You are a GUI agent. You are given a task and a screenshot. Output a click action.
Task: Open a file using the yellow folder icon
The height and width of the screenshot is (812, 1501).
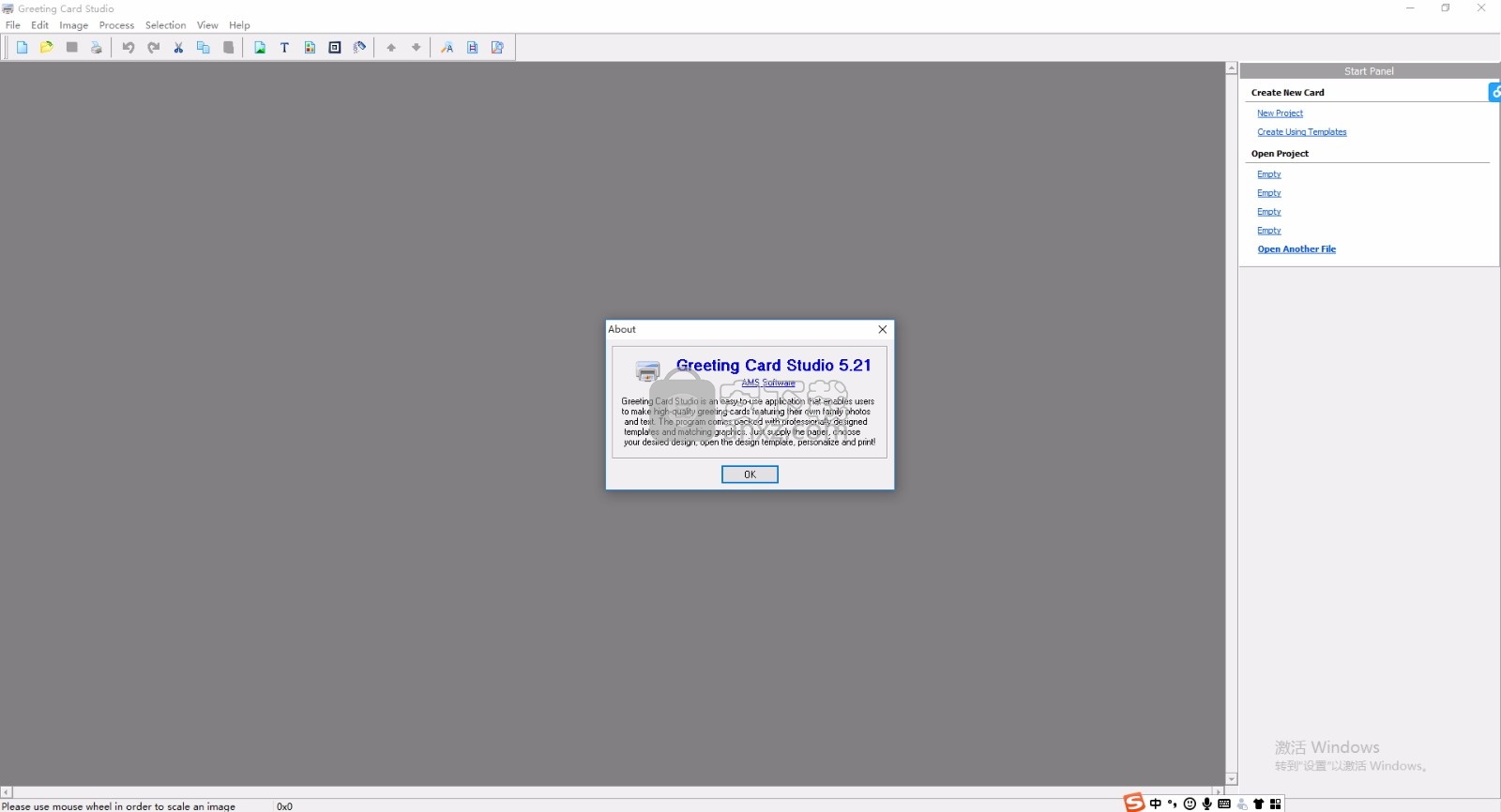(x=47, y=48)
